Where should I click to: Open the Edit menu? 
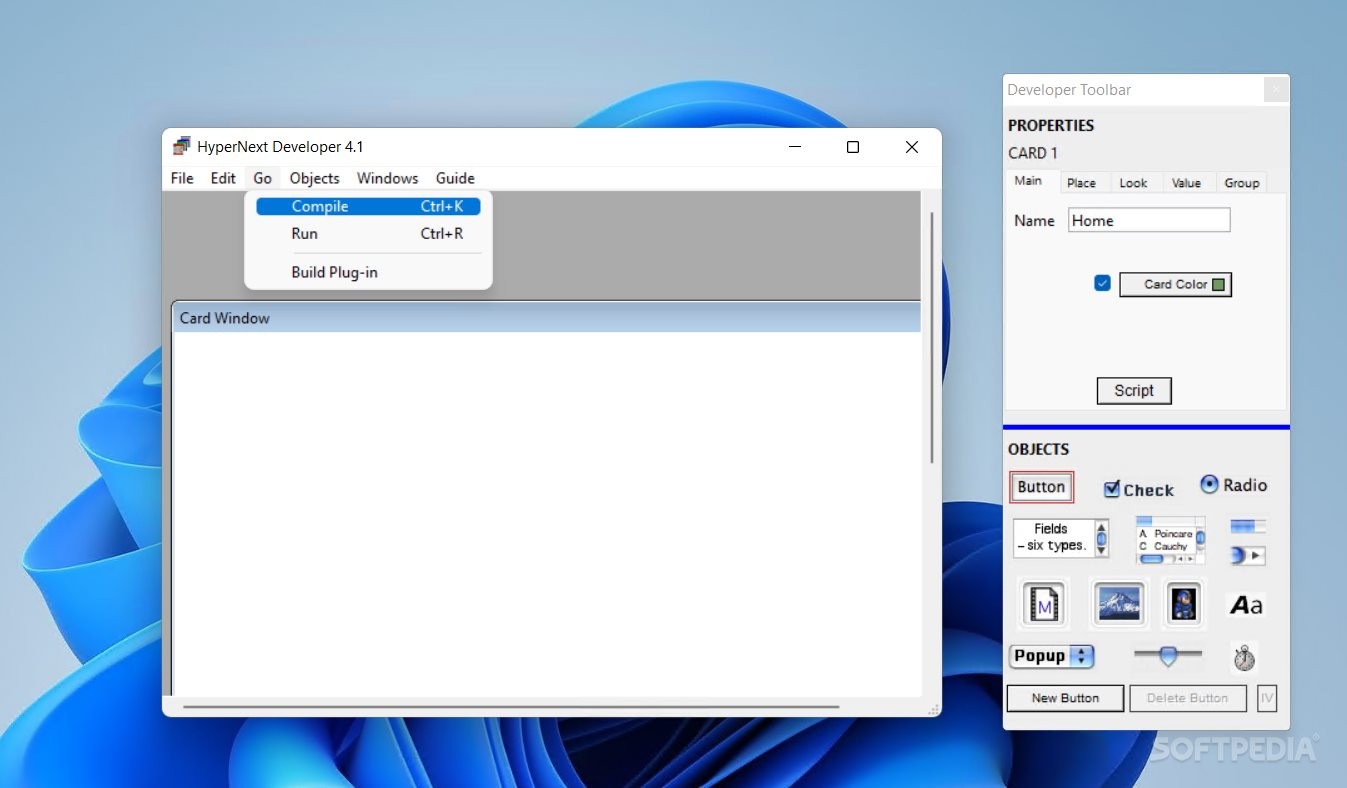click(223, 178)
